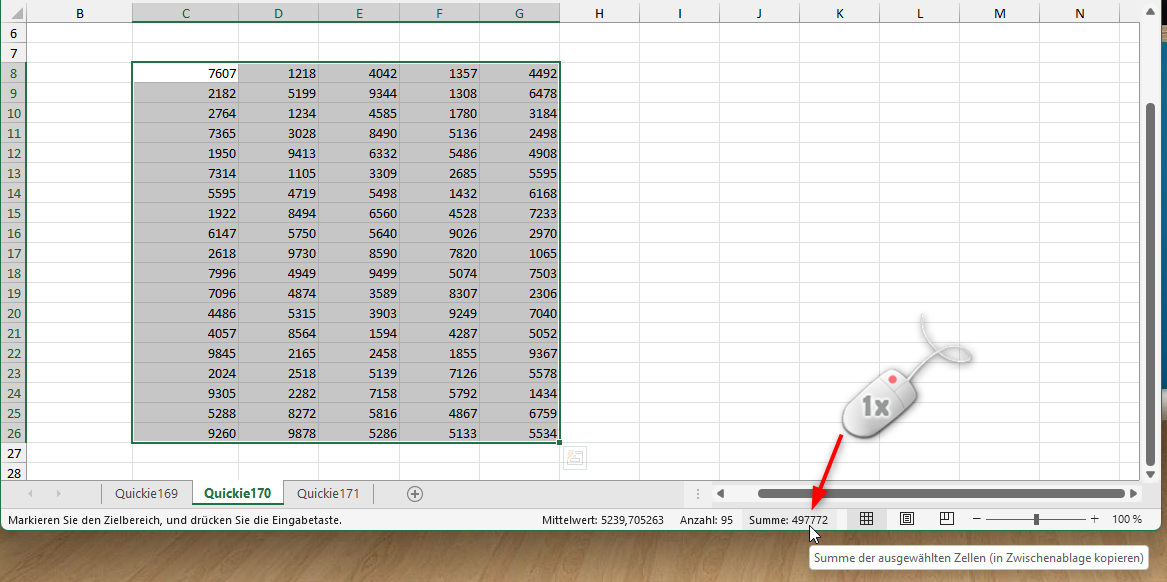Select cell containing 1065

click(519, 253)
